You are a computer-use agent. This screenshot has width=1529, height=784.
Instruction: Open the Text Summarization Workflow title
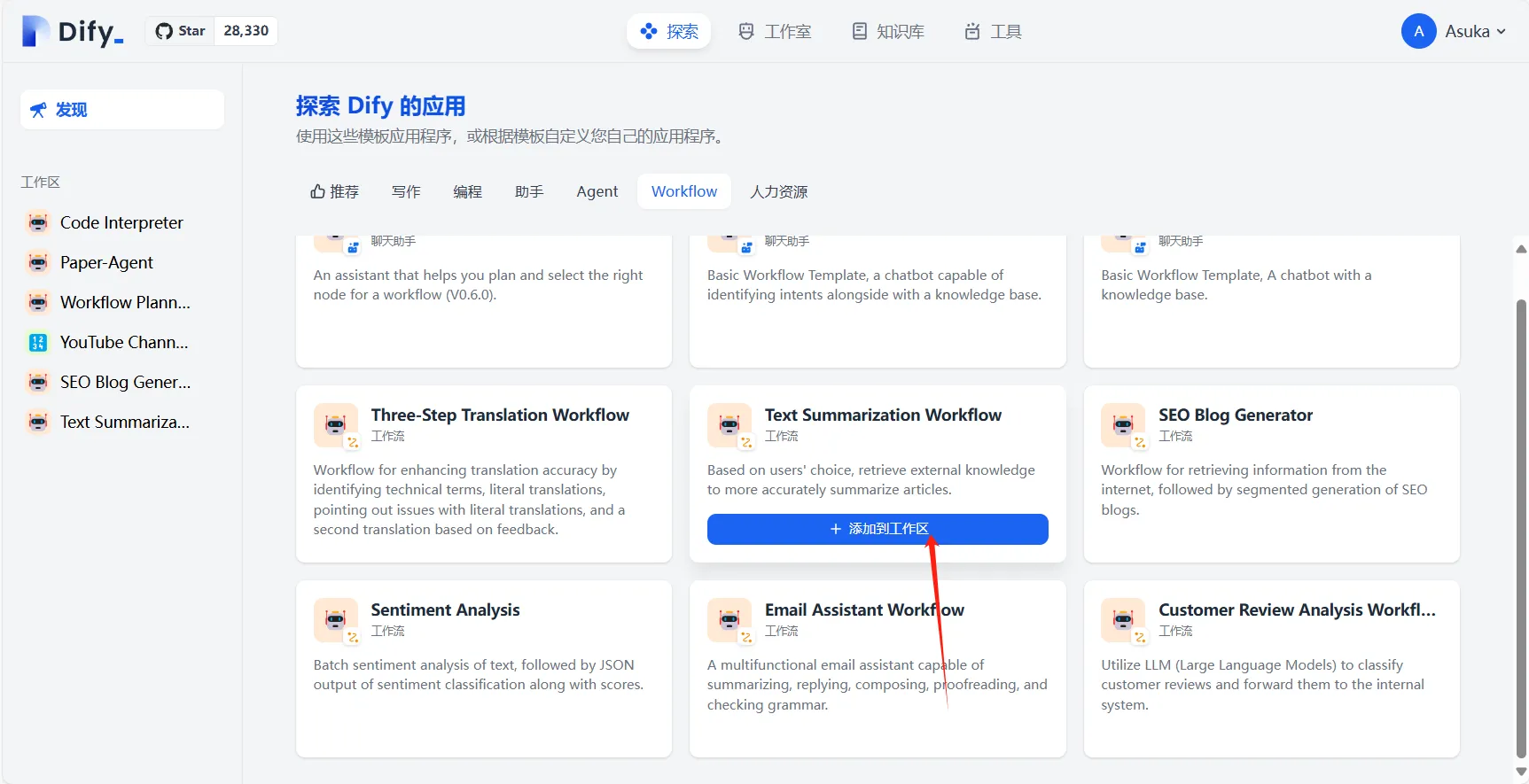click(x=883, y=415)
